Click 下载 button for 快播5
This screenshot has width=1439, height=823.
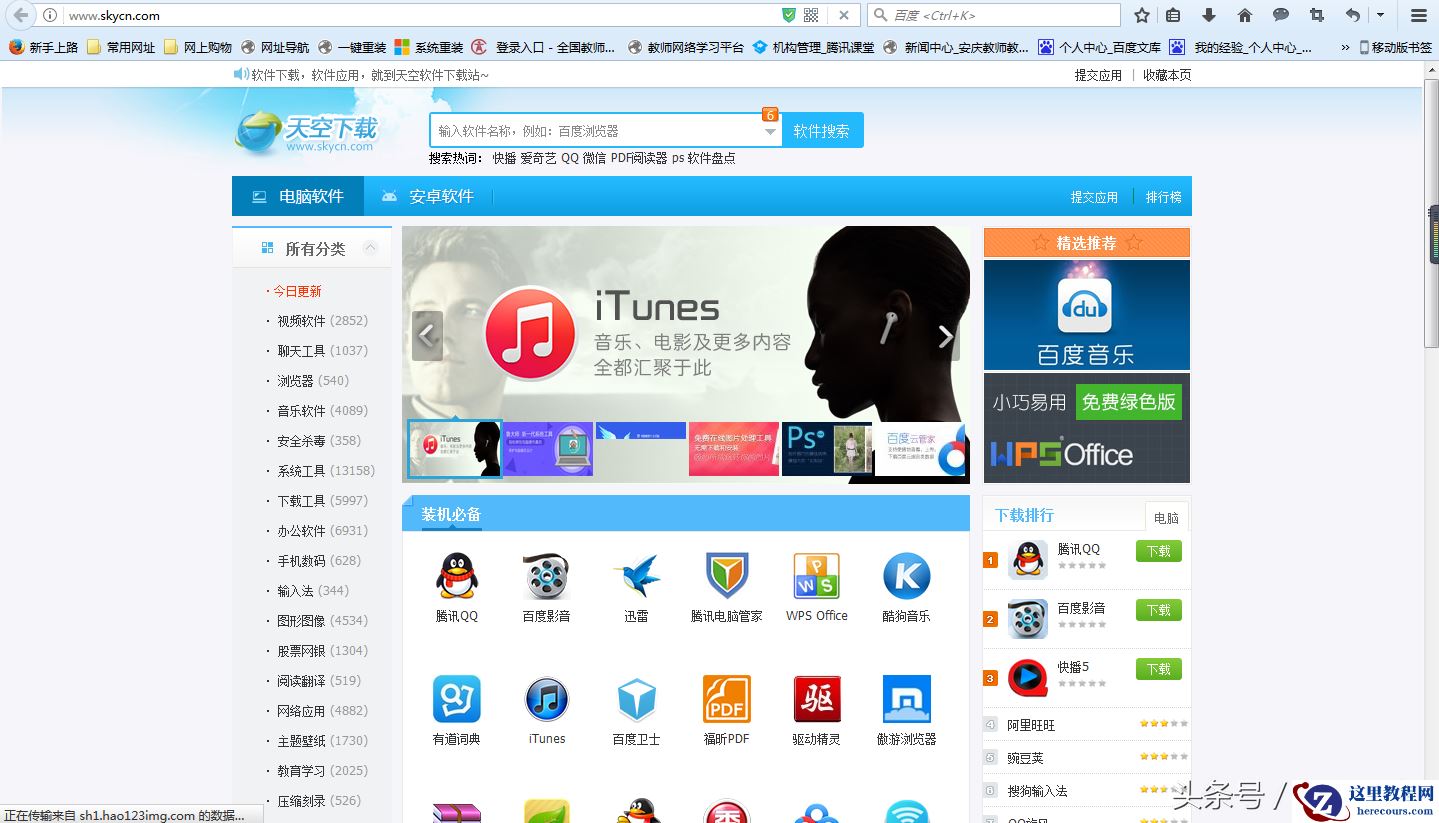pos(1158,669)
